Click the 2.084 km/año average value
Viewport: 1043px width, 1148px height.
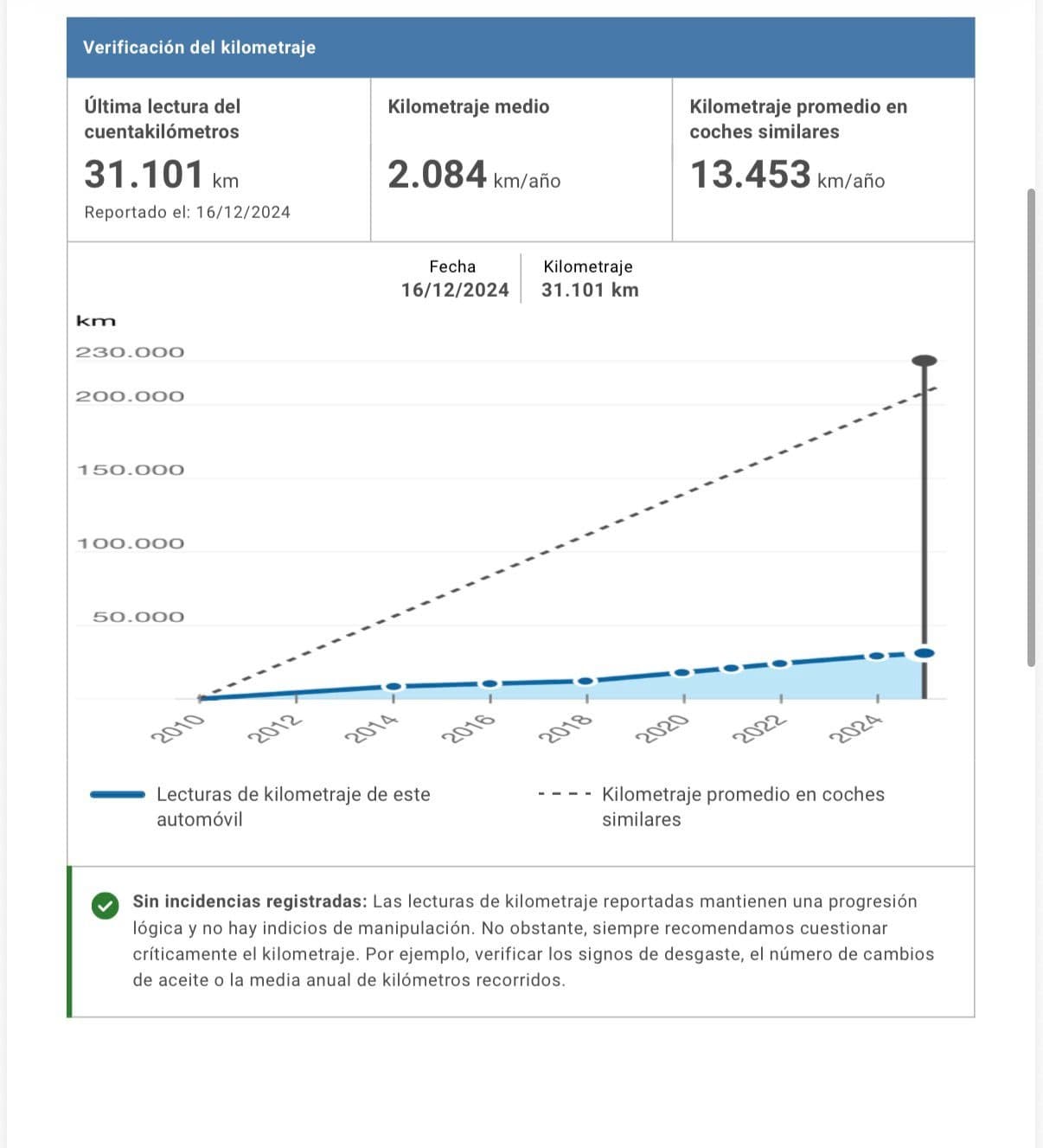473,175
